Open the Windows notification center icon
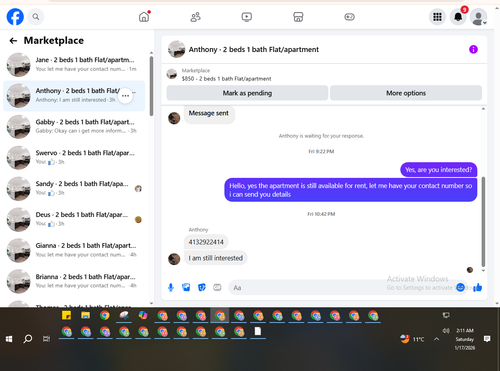This screenshot has width=500, height=371. [487, 339]
